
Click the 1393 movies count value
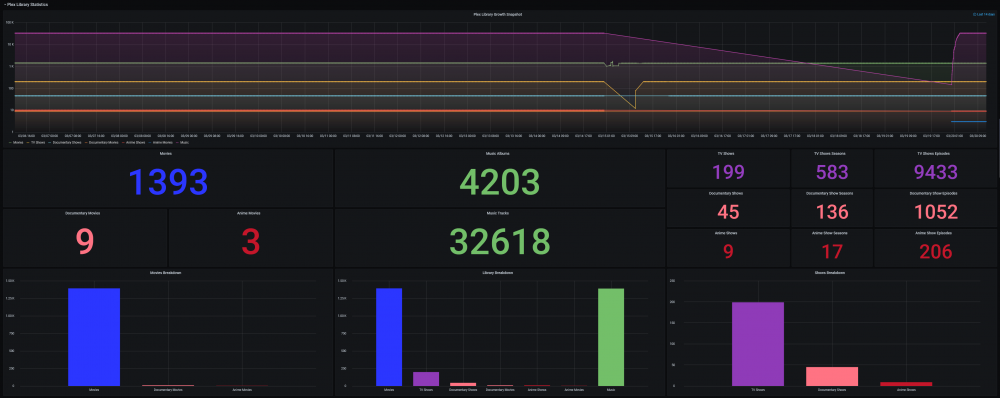pyautogui.click(x=168, y=182)
